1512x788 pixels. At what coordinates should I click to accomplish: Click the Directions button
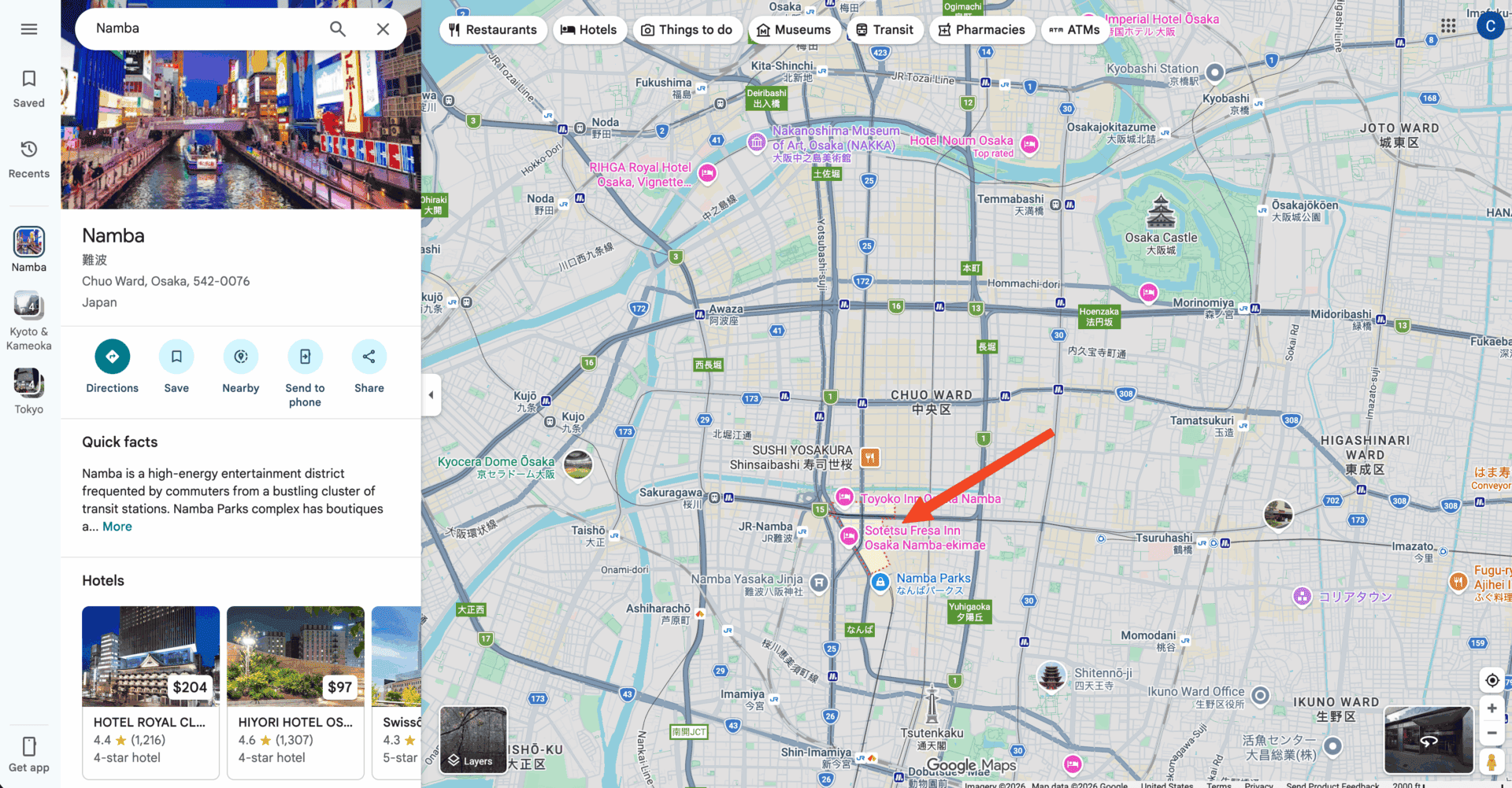coord(112,357)
